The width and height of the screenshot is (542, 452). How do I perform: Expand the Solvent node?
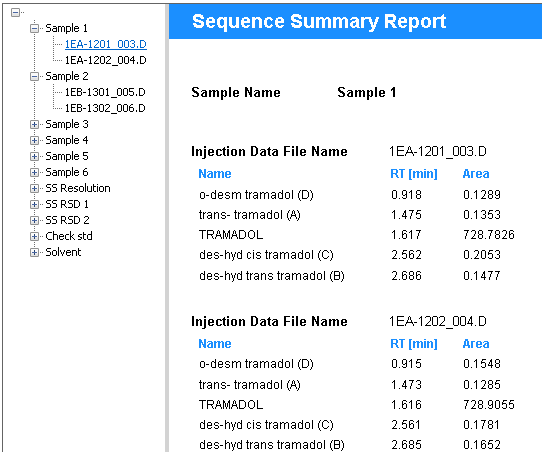(34, 252)
